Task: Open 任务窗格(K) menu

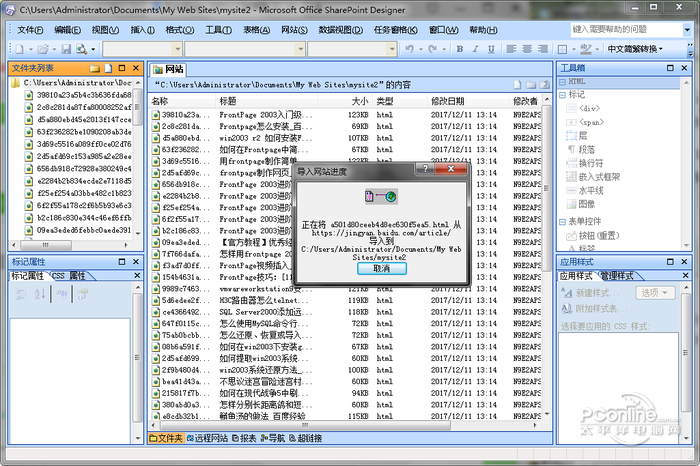Action: pyautogui.click(x=396, y=30)
